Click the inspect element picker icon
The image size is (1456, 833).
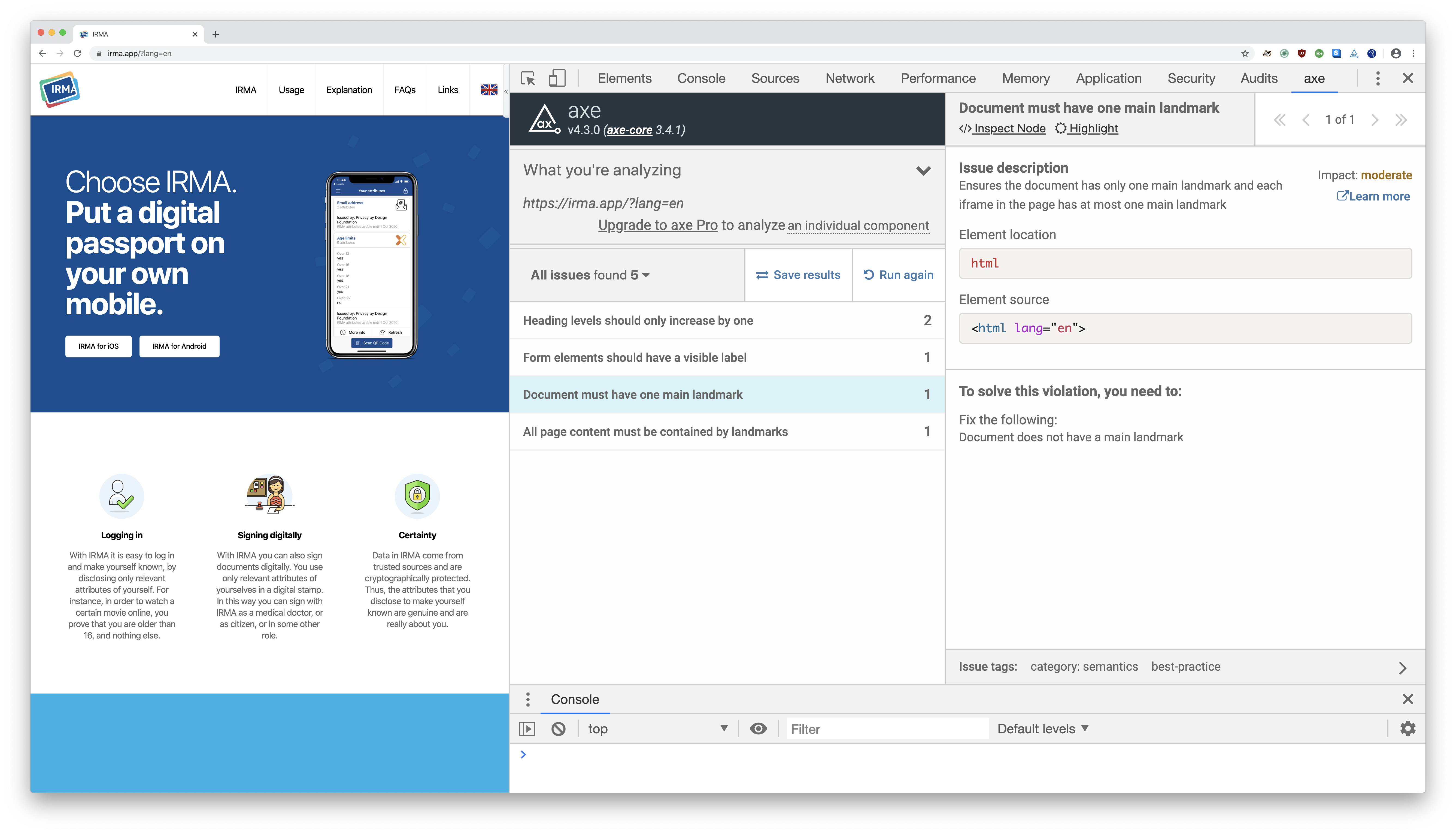pyautogui.click(x=528, y=78)
